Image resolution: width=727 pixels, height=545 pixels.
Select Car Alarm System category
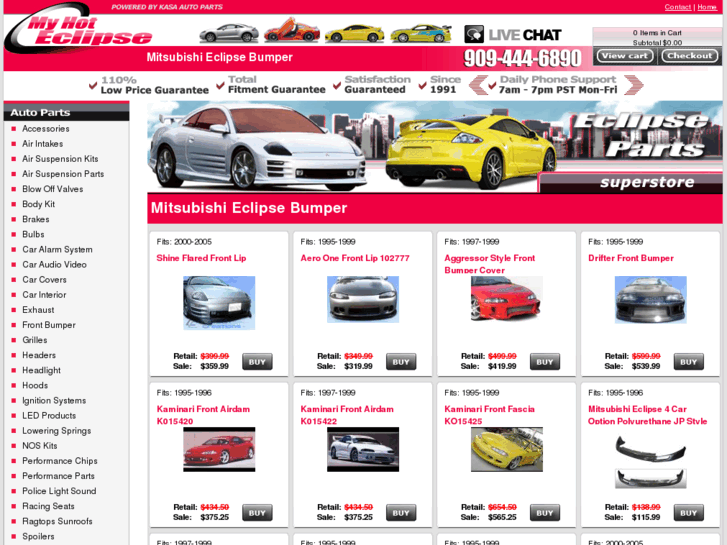[x=57, y=250]
